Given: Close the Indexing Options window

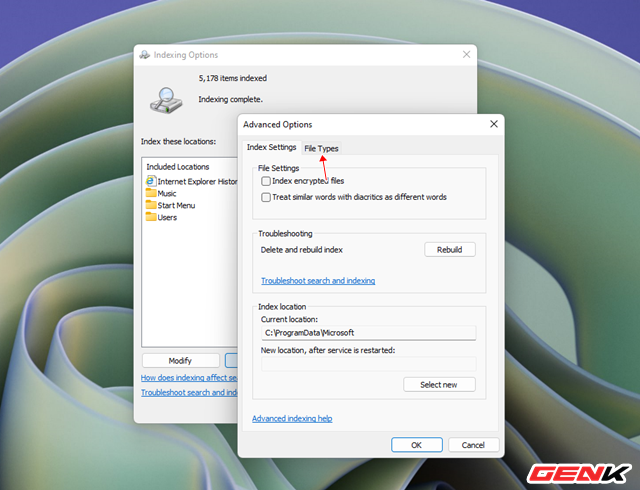Looking at the screenshot, I should pyautogui.click(x=467, y=54).
